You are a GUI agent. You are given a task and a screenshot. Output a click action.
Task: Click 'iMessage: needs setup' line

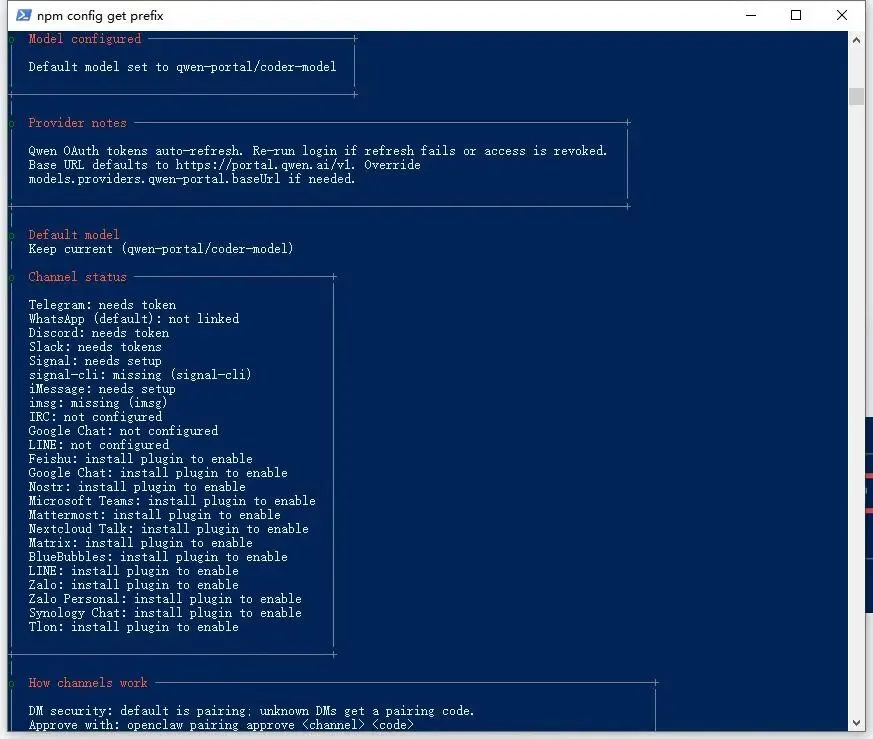[x=102, y=389]
